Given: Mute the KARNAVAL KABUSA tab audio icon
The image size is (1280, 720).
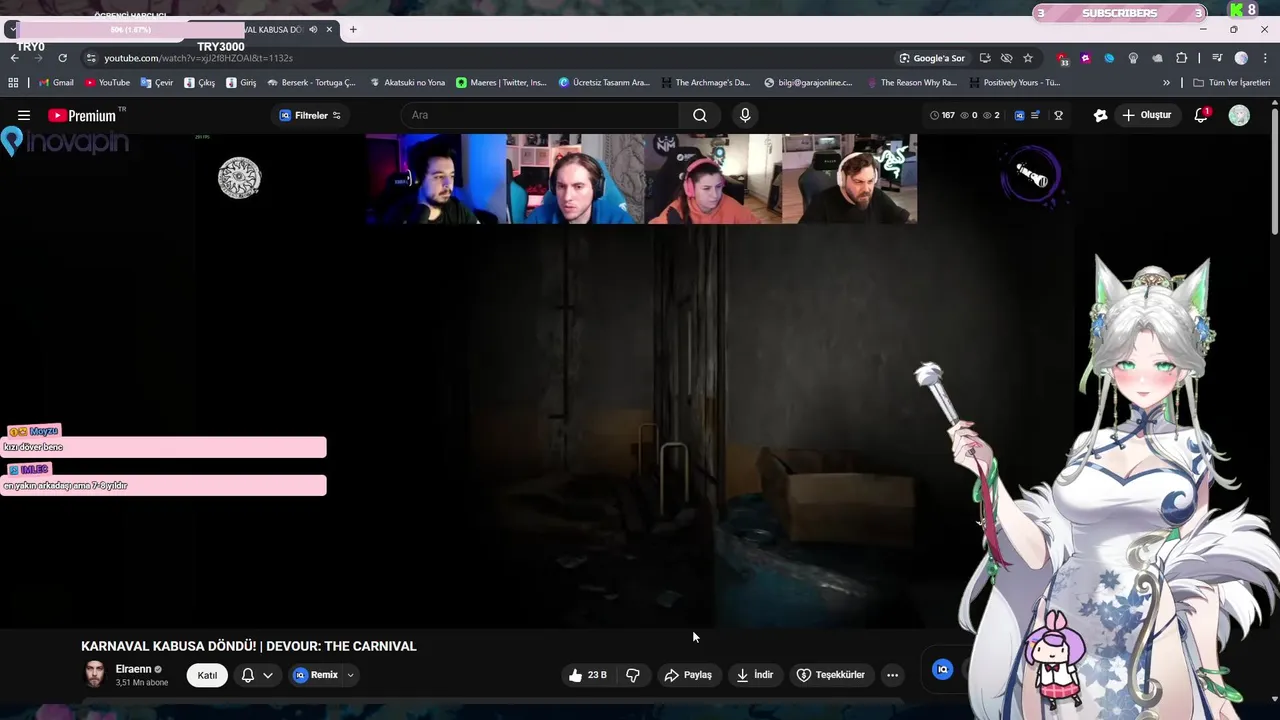Looking at the screenshot, I should [313, 30].
